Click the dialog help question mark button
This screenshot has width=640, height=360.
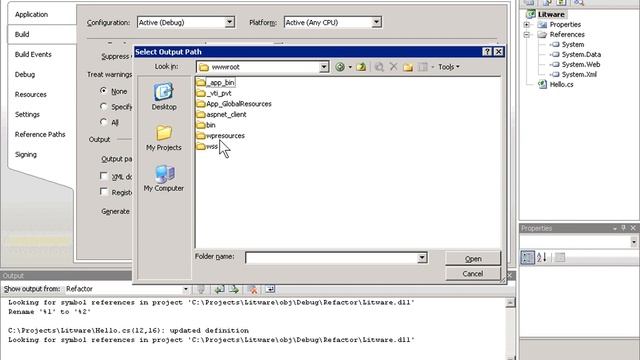(x=487, y=52)
